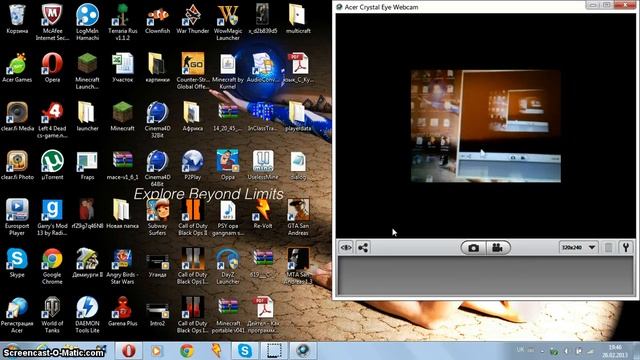Open the multicraft folder
The width and height of the screenshot is (640, 360).
coord(298,19)
